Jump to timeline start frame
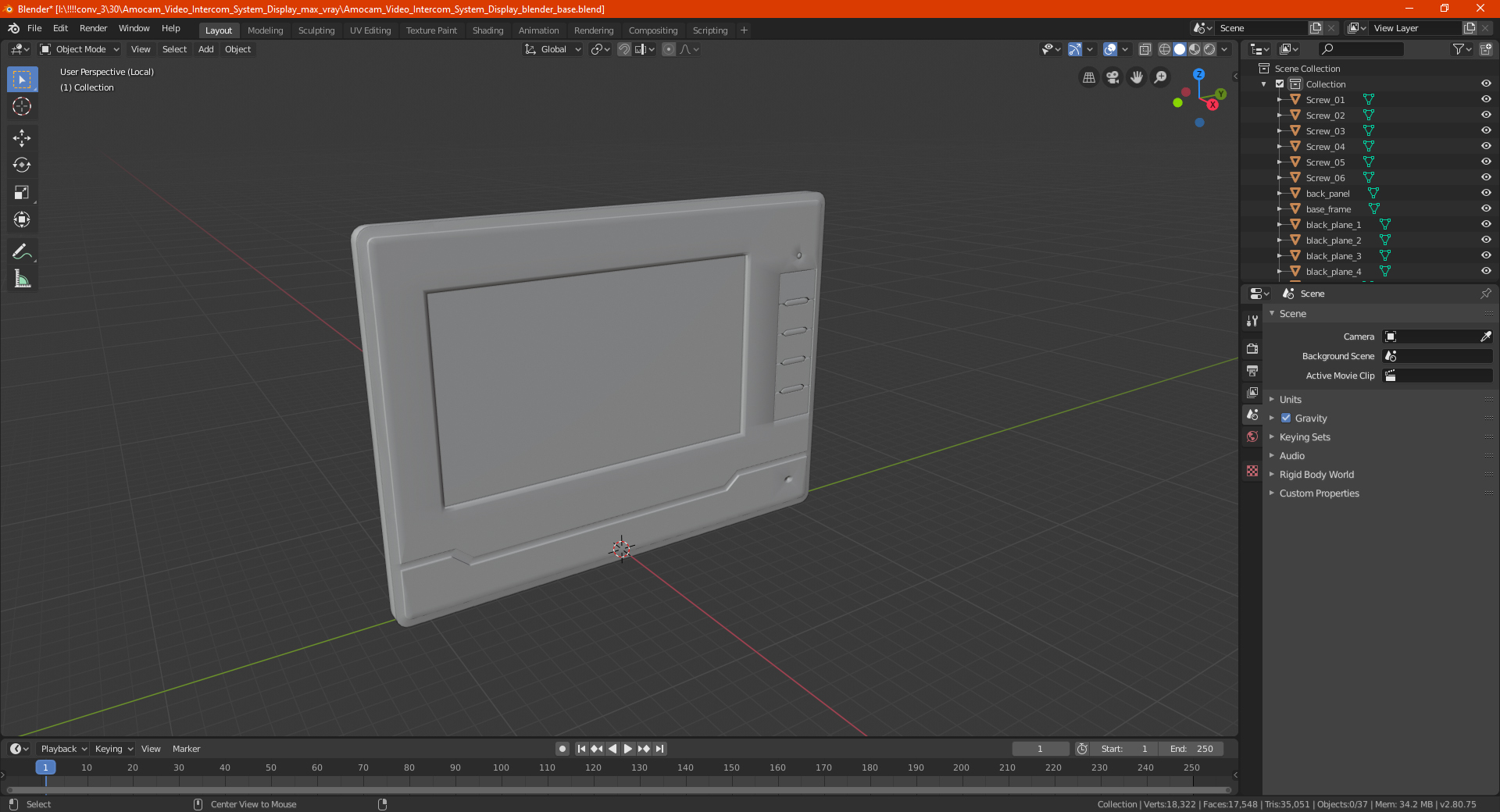Screen dimensions: 1500x812 point(581,749)
